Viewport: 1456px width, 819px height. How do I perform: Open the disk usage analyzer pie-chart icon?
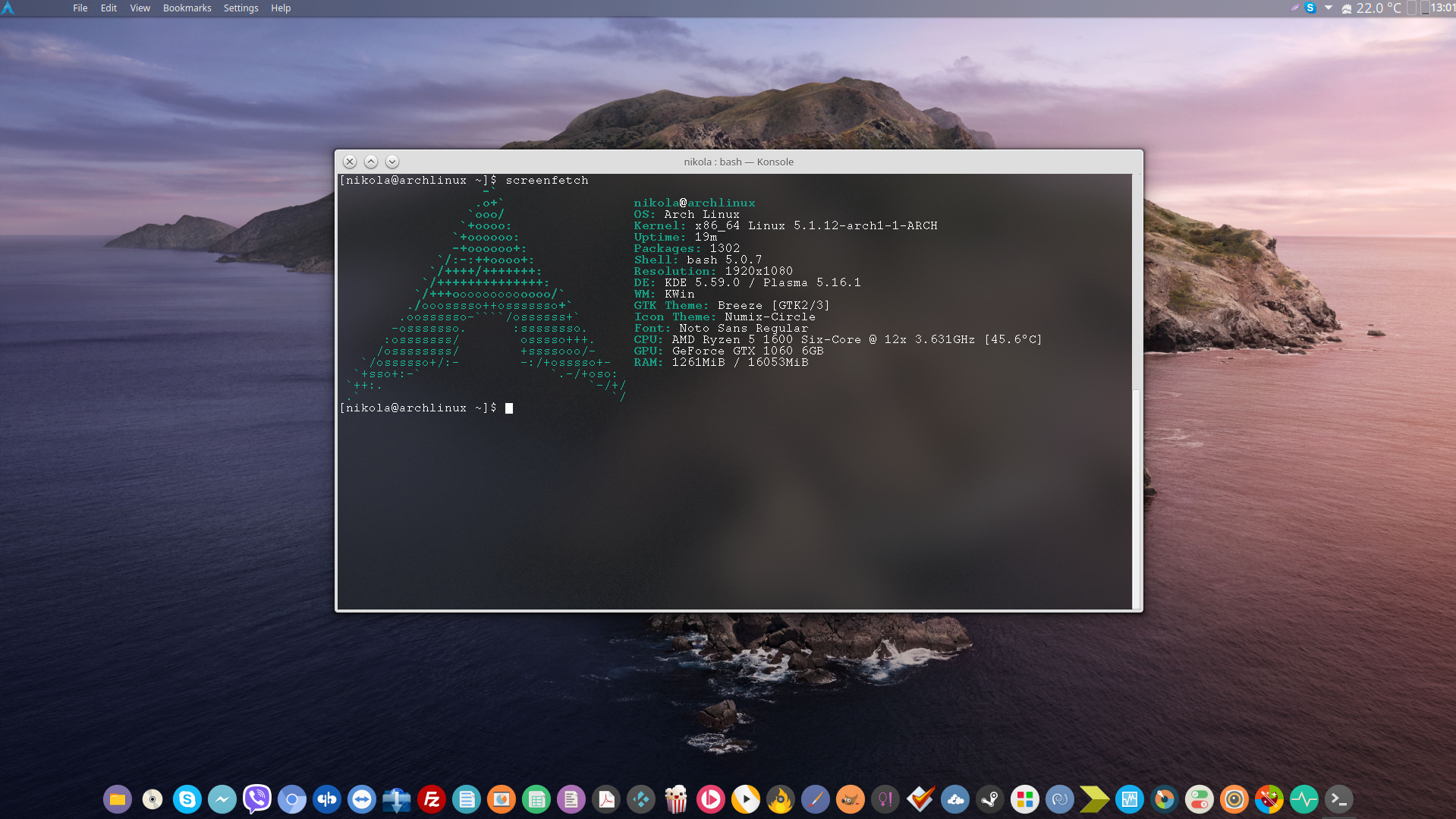click(1165, 799)
